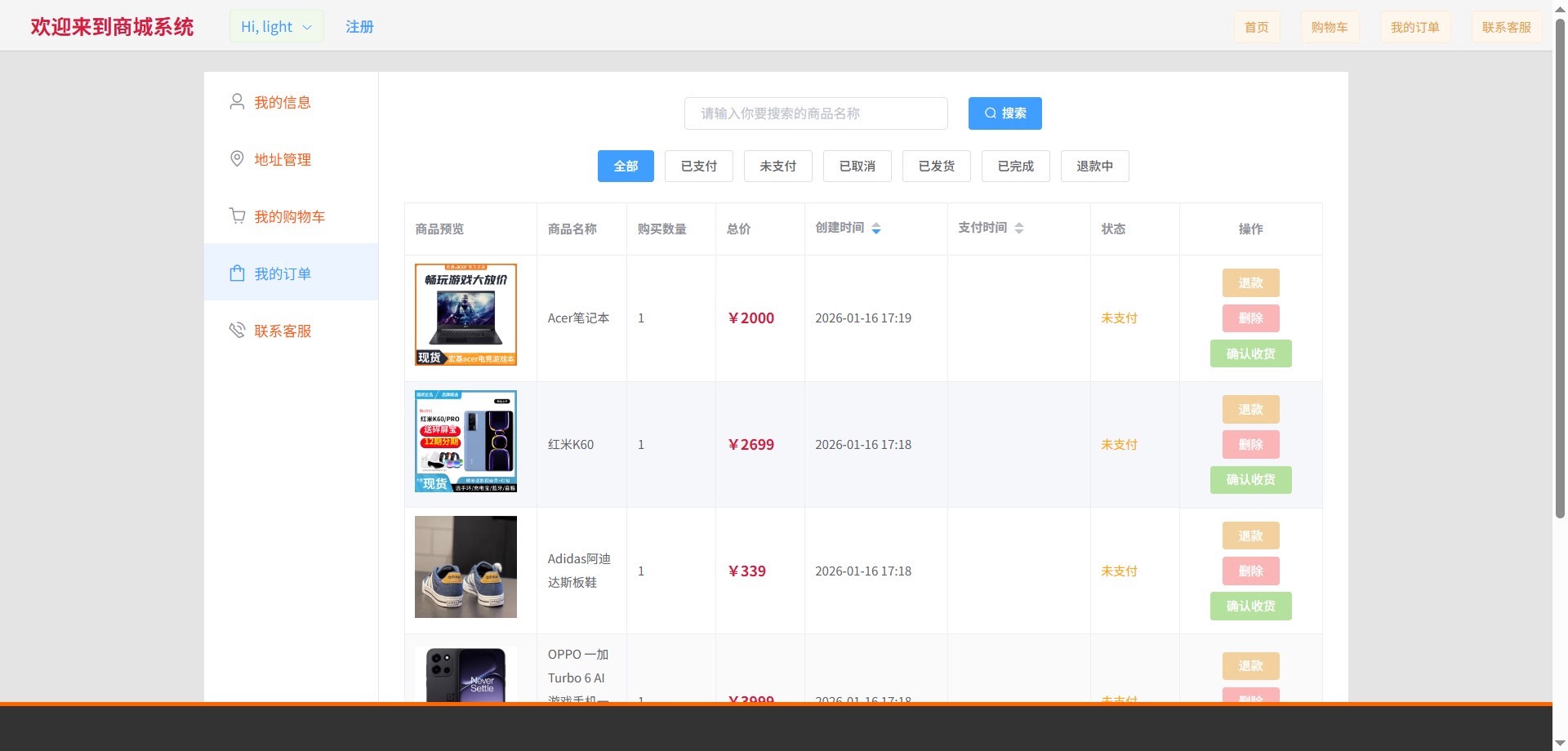Click the 未支付 status of the 红米K60 order
Viewport: 1568px width, 751px height.
pyautogui.click(x=1119, y=445)
